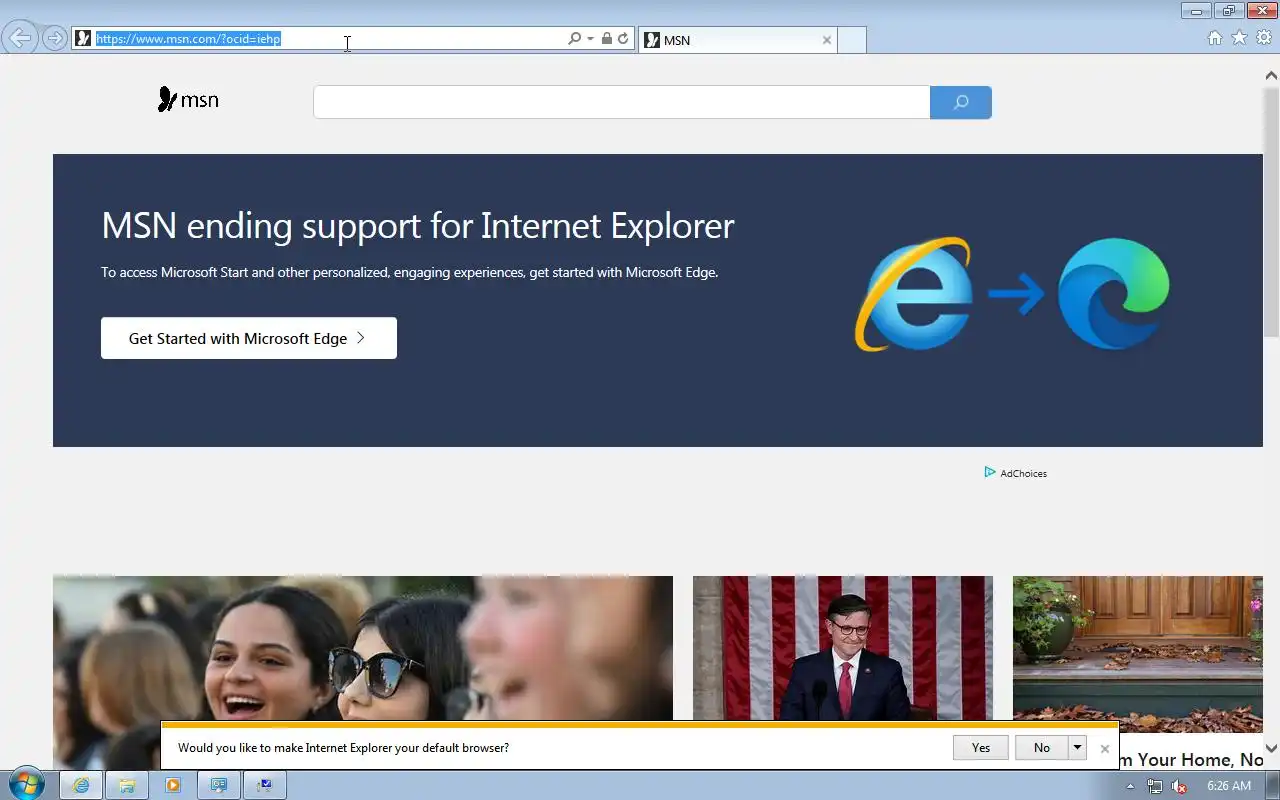Viewport: 1280px width, 800px height.
Task: Click the Refresh page icon
Action: pyautogui.click(x=622, y=39)
